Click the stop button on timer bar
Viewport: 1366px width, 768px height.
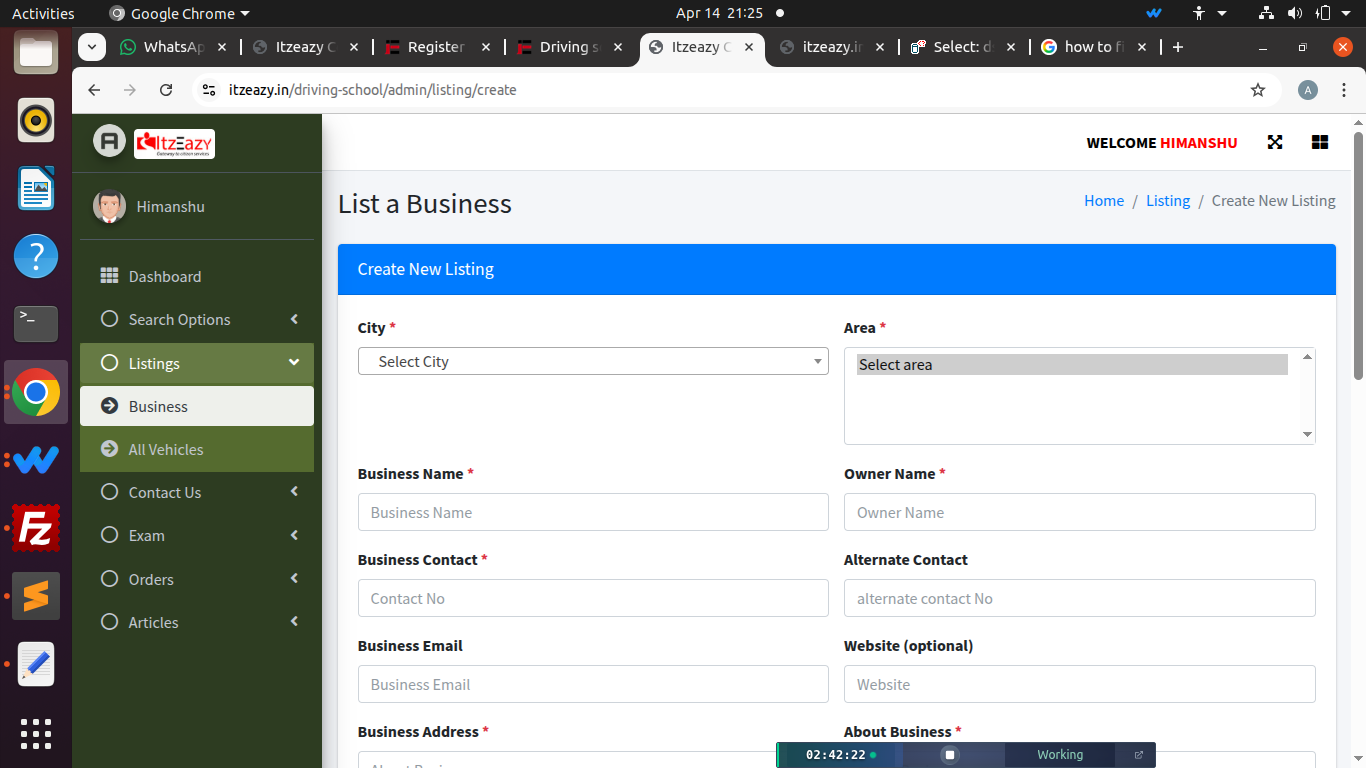coord(950,755)
